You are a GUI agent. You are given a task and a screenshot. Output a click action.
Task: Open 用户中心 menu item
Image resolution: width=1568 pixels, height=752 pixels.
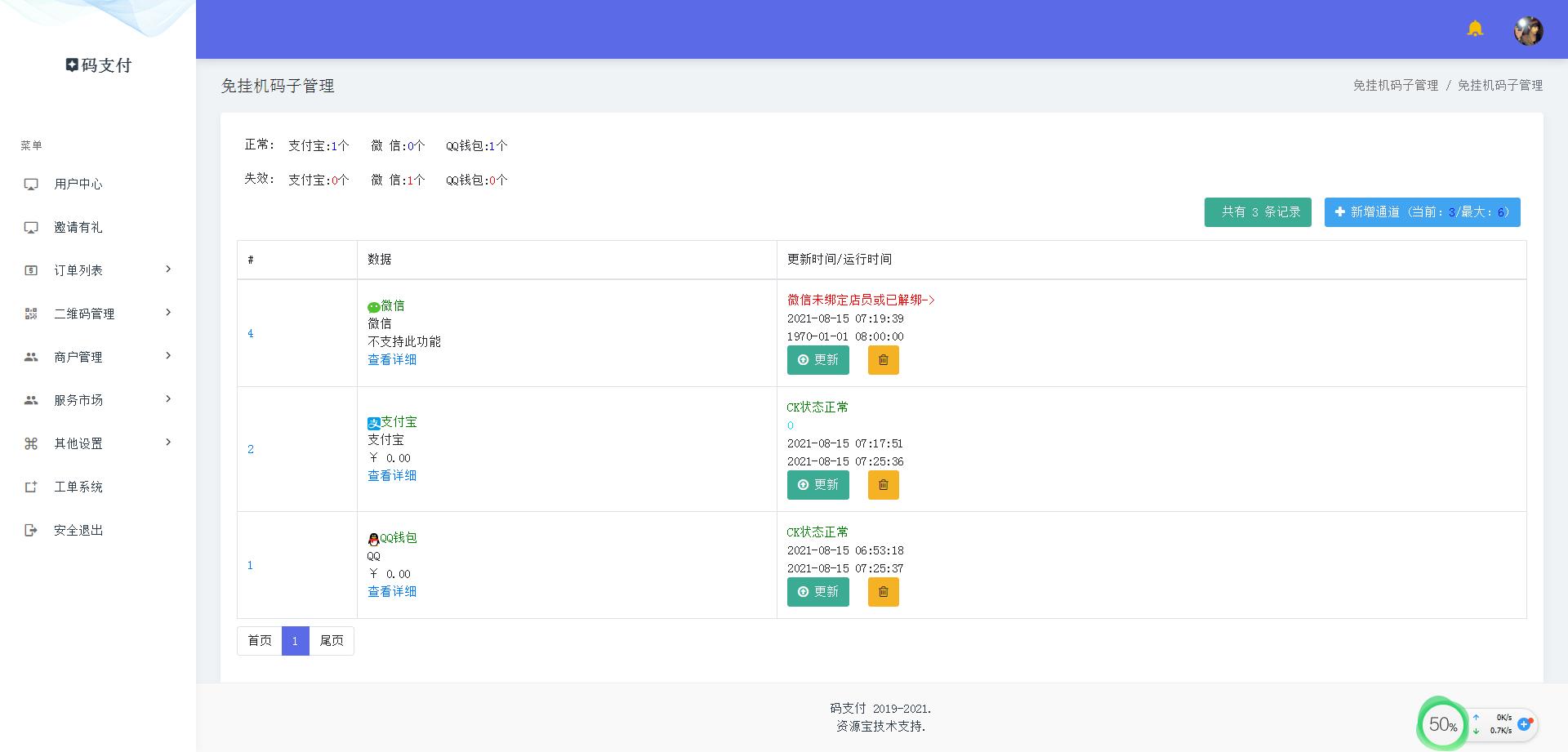click(x=98, y=185)
